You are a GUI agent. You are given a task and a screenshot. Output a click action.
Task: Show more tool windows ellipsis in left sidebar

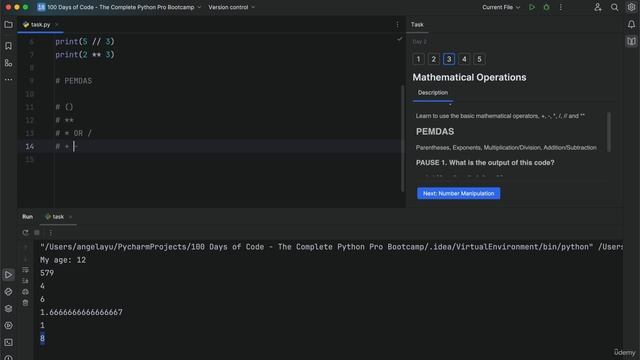click(8, 80)
